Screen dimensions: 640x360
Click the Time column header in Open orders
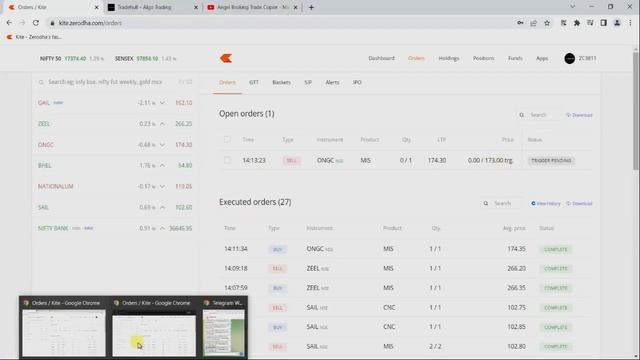coord(248,140)
